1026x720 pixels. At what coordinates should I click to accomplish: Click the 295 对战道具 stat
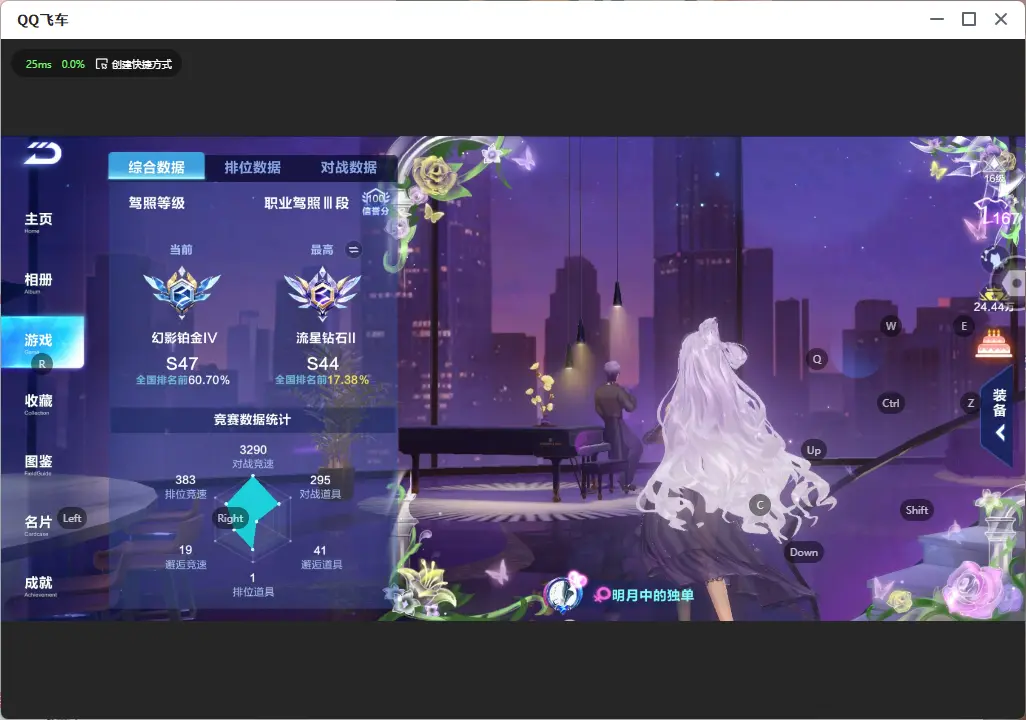point(320,486)
